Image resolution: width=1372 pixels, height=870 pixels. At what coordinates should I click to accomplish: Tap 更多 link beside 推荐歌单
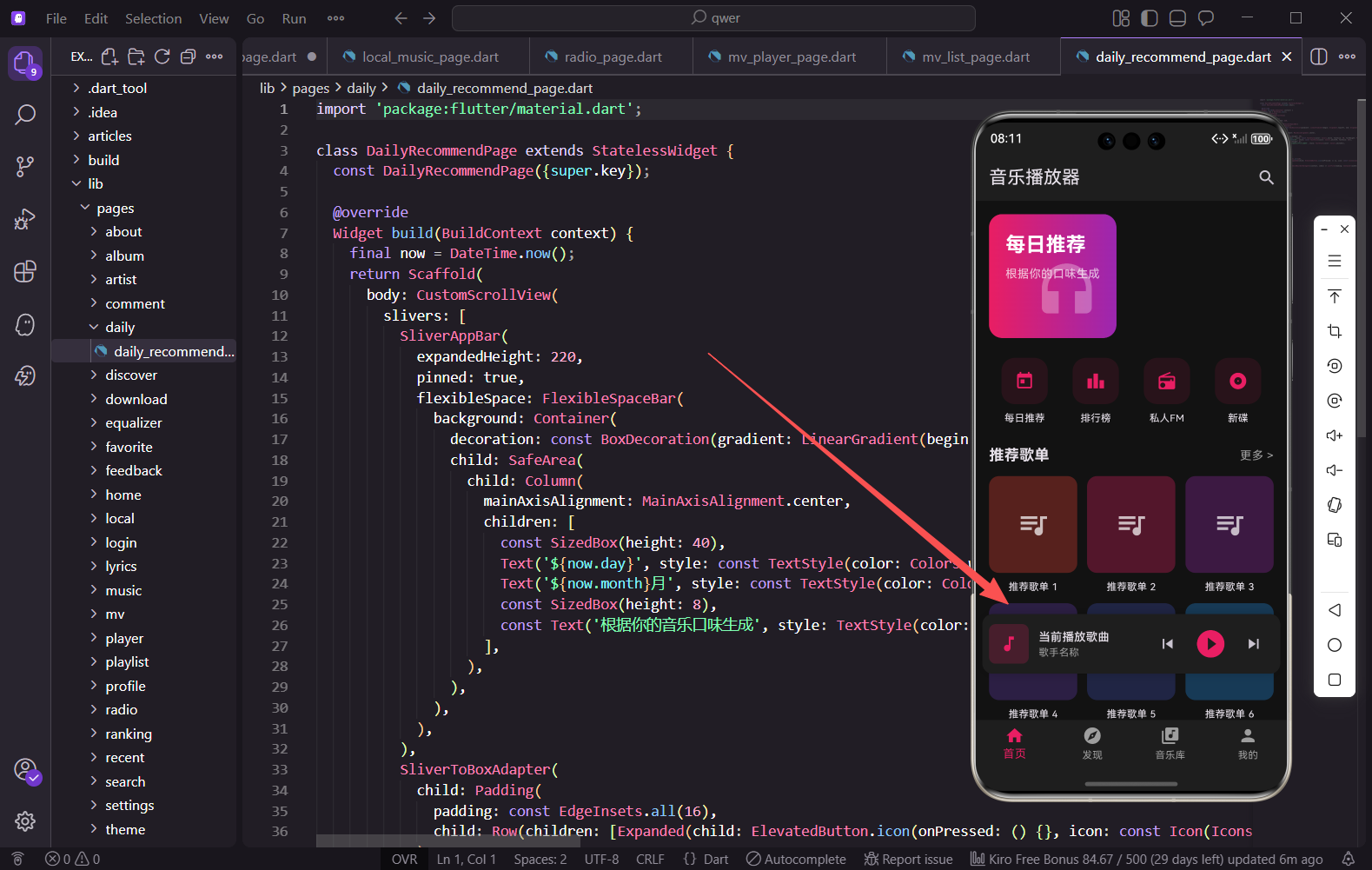(x=1256, y=455)
